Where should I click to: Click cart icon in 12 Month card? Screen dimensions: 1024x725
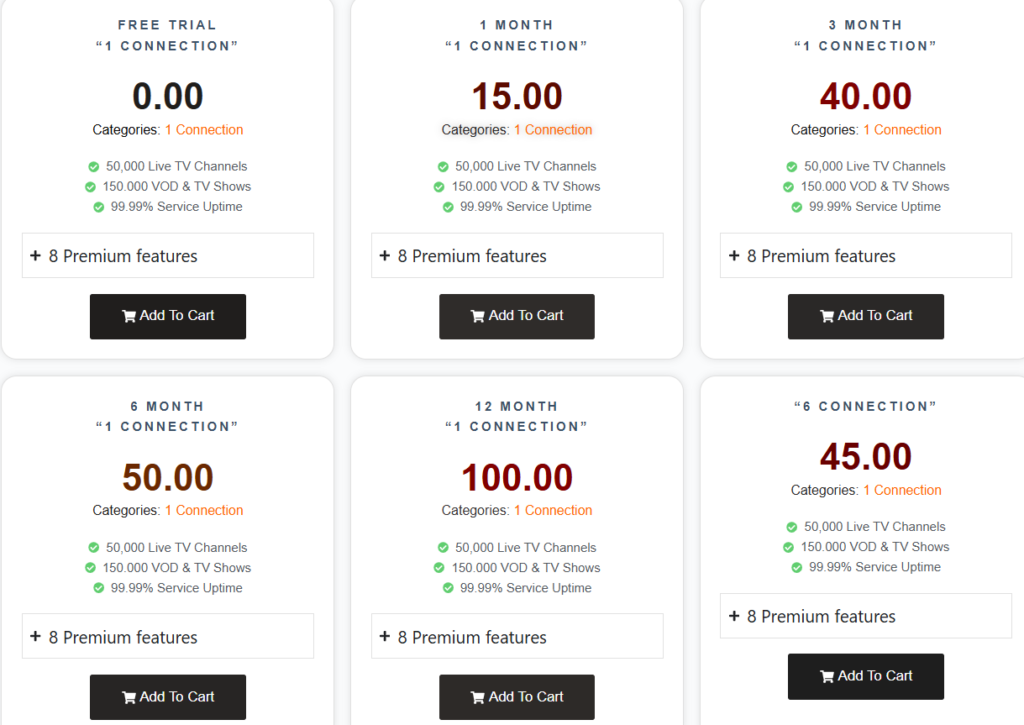click(478, 697)
